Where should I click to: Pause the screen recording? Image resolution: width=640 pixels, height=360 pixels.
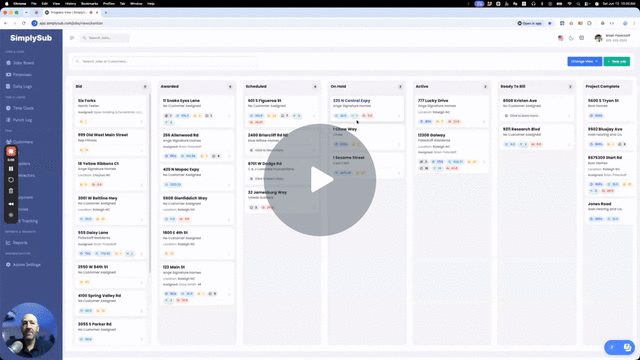[11, 169]
